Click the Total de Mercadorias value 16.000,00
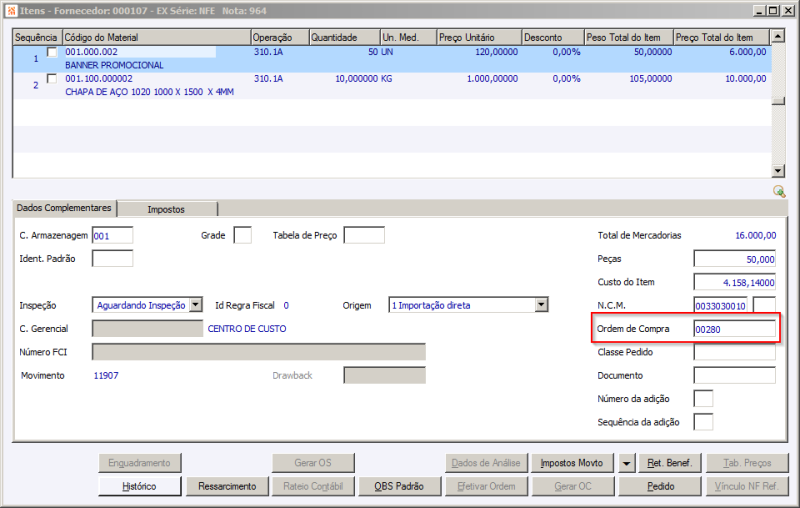Viewport: 800px width, 508px height. [x=756, y=236]
